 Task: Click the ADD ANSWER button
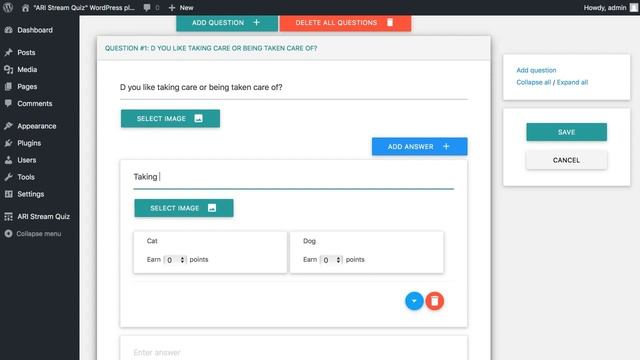(x=419, y=146)
